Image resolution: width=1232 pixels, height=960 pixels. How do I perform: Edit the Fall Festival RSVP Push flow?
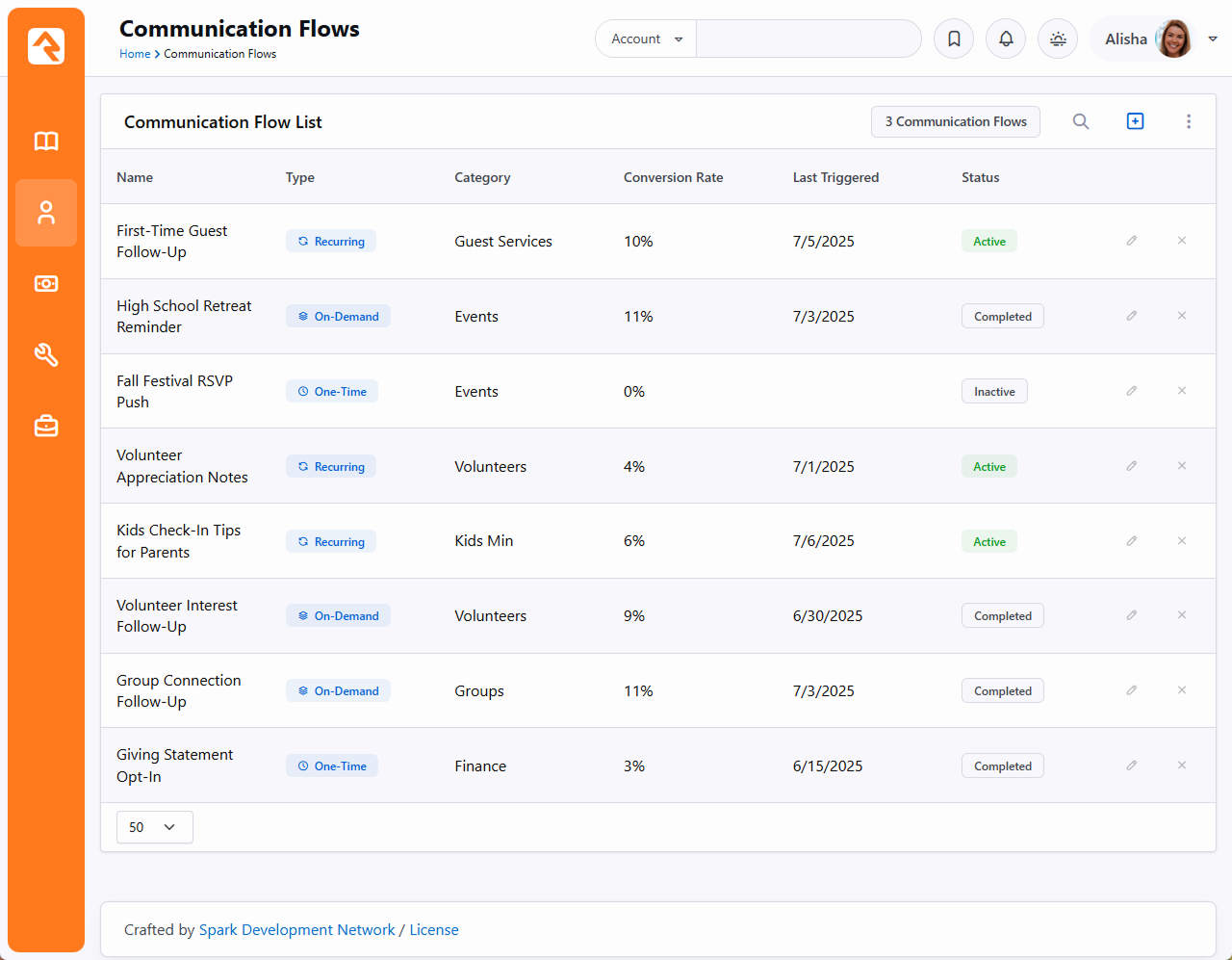point(1132,391)
